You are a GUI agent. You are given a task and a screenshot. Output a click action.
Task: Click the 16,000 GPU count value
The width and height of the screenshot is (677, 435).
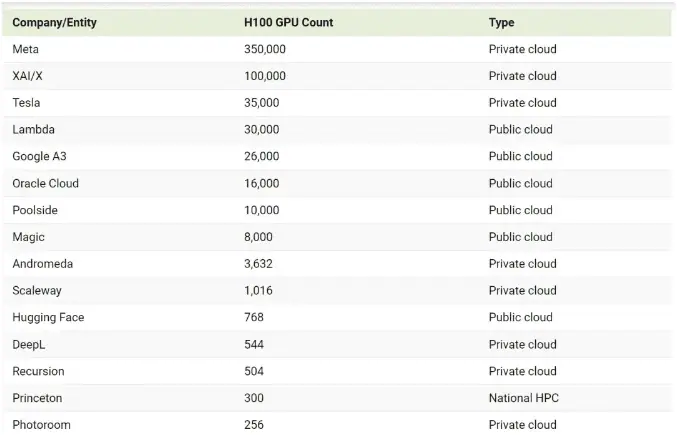tap(262, 183)
